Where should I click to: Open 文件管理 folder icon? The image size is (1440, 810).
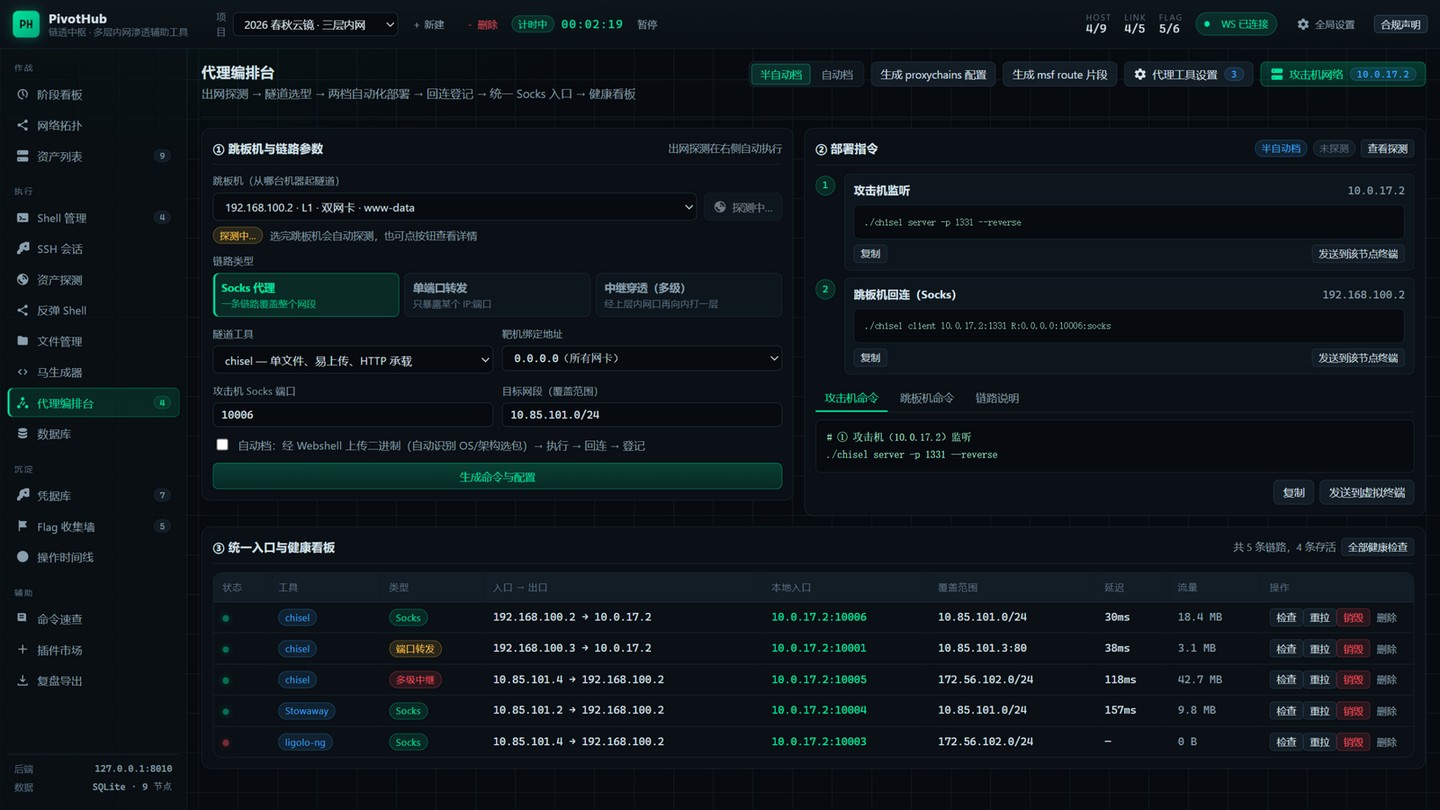point(23,341)
